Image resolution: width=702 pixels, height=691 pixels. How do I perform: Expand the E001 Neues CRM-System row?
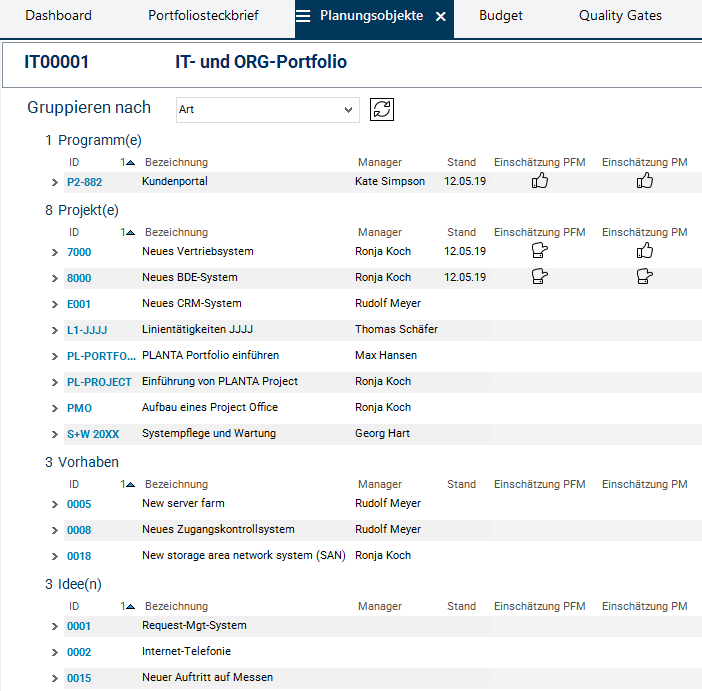coord(55,304)
